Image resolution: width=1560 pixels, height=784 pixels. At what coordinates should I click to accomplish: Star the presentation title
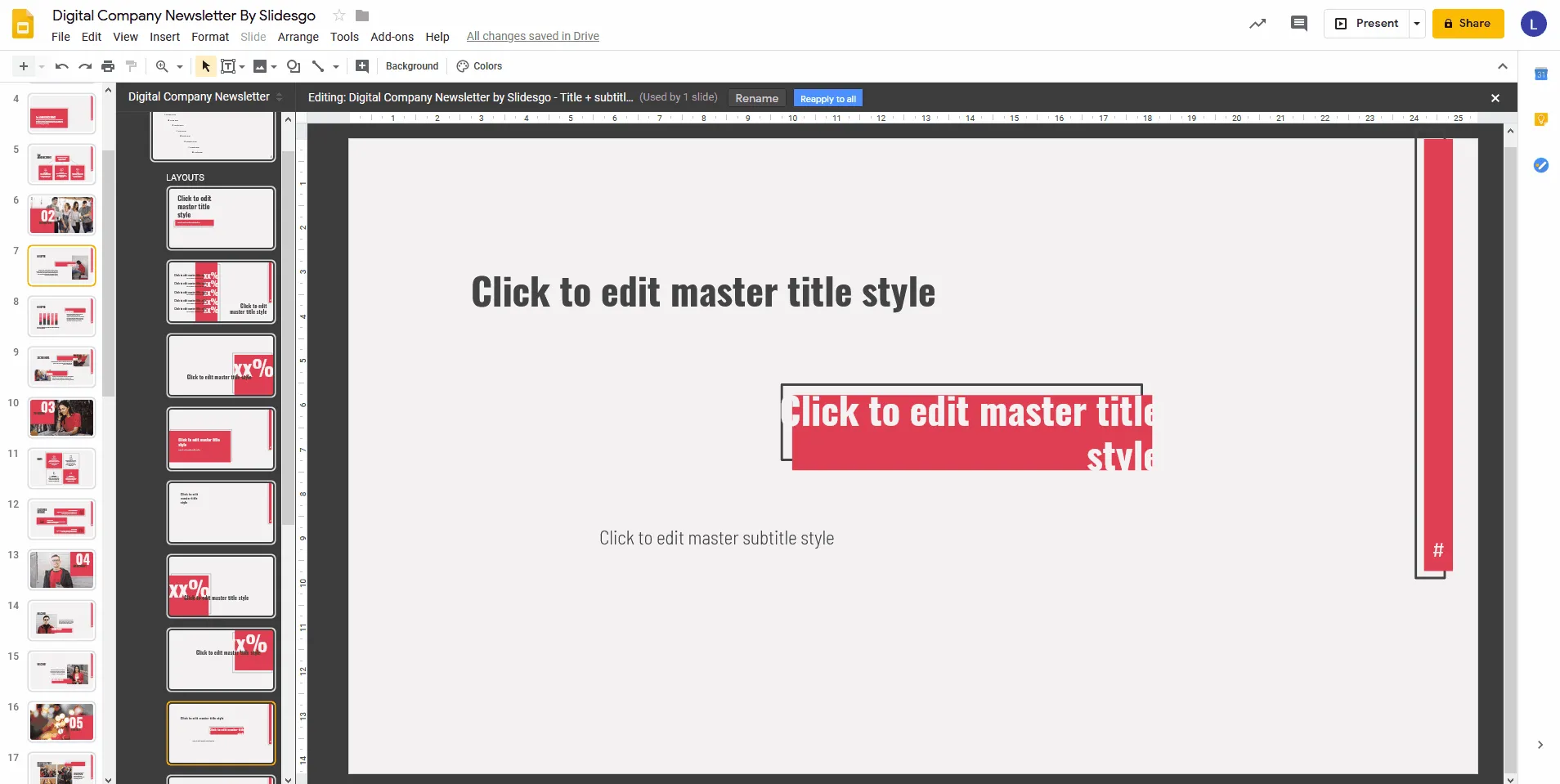(x=339, y=16)
